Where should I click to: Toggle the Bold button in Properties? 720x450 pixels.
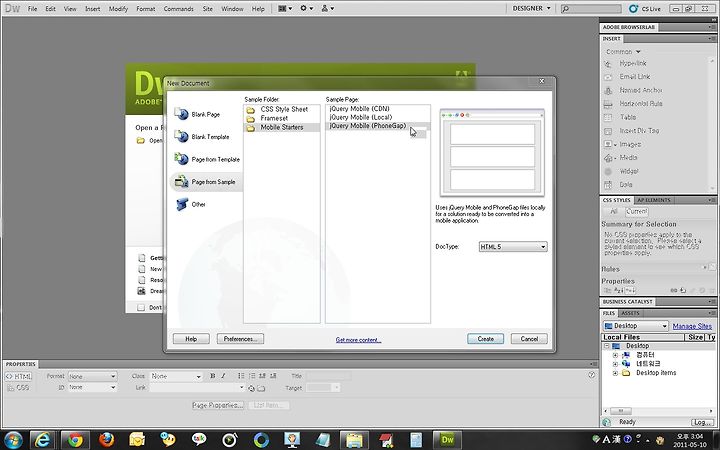(x=213, y=376)
